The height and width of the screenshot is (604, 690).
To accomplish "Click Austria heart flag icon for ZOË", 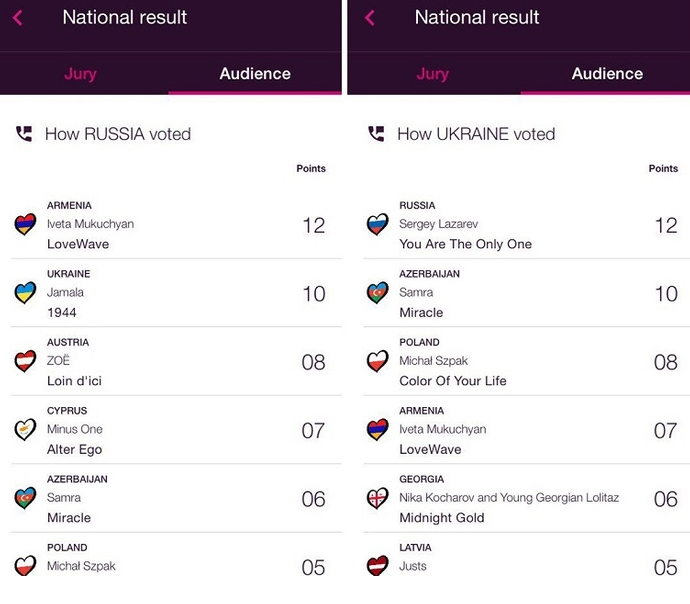I will coord(25,361).
